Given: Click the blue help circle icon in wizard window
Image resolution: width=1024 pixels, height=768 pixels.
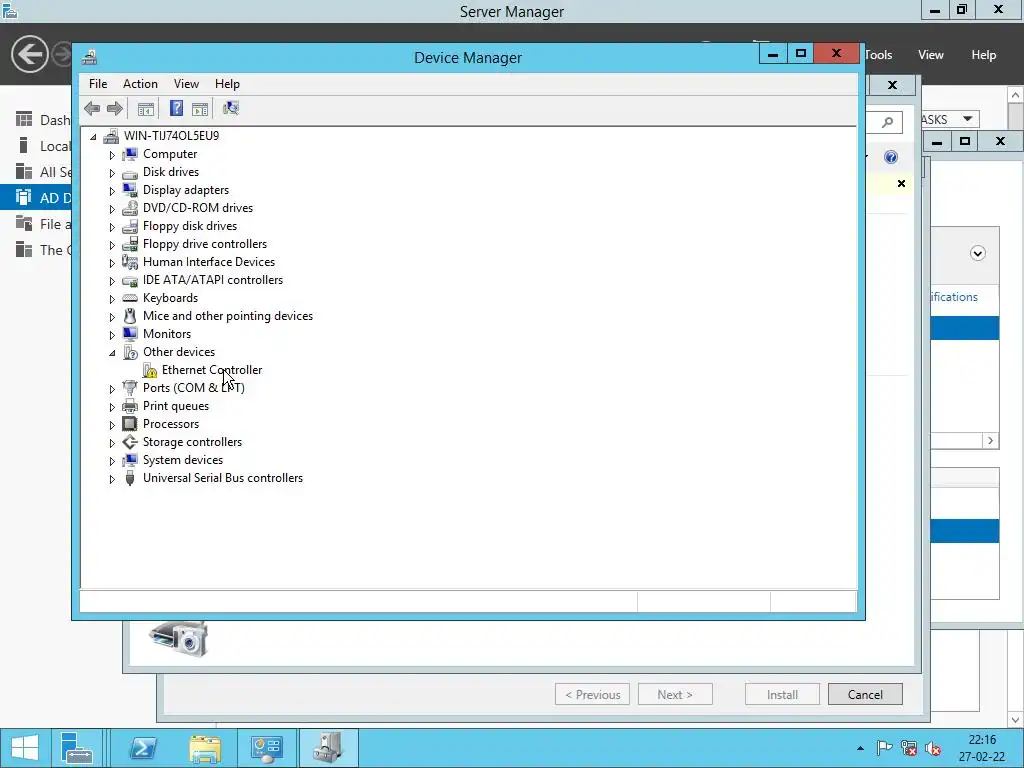Looking at the screenshot, I should 891,157.
